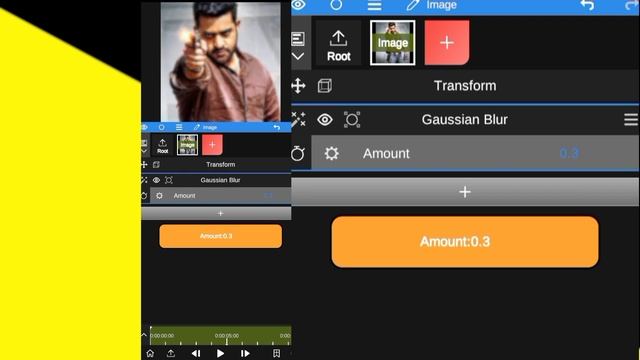Click the undo arrow in enlarged top bar
The width and height of the screenshot is (640, 360).
click(587, 5)
